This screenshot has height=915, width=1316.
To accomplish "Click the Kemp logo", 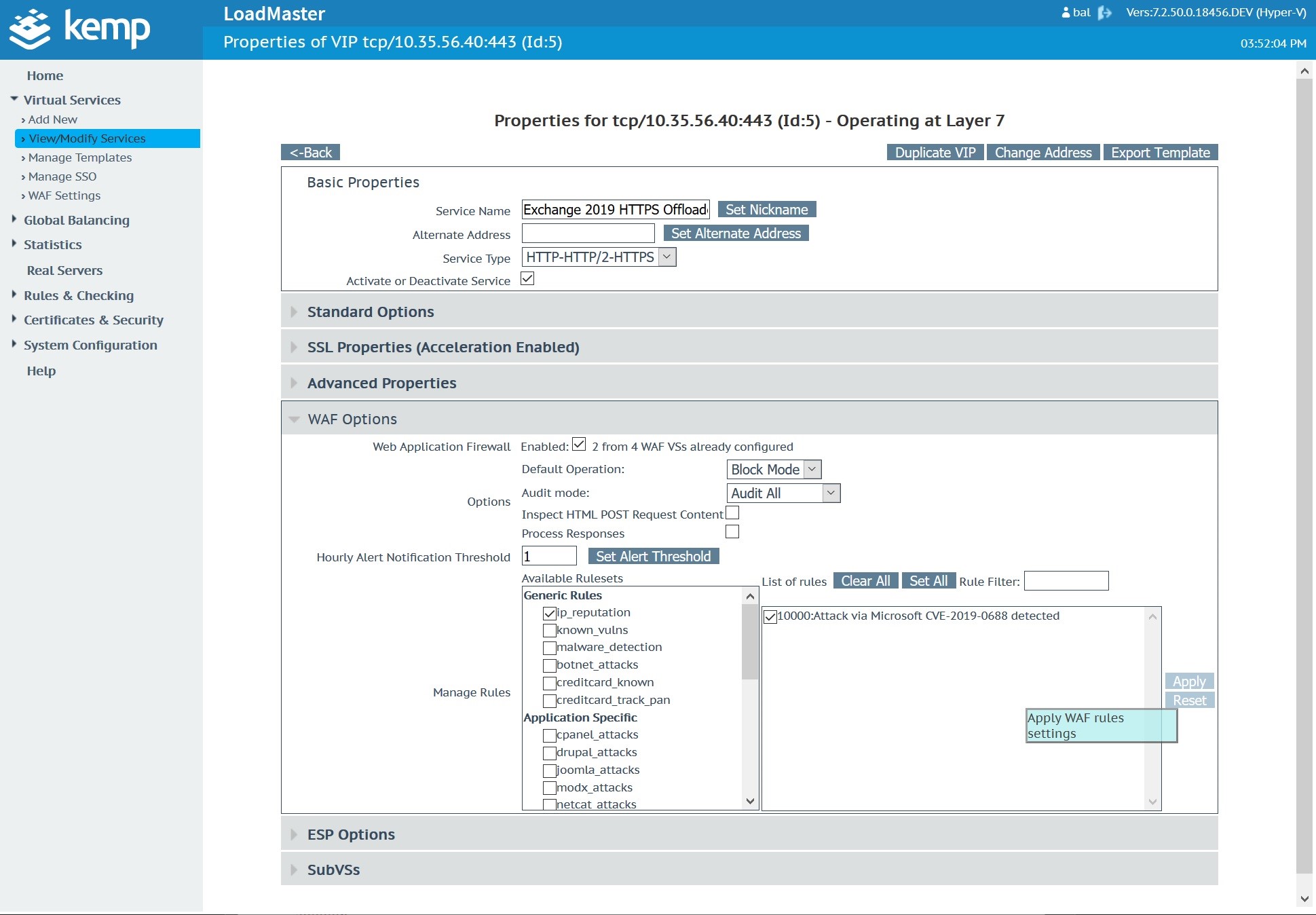I will [x=79, y=29].
